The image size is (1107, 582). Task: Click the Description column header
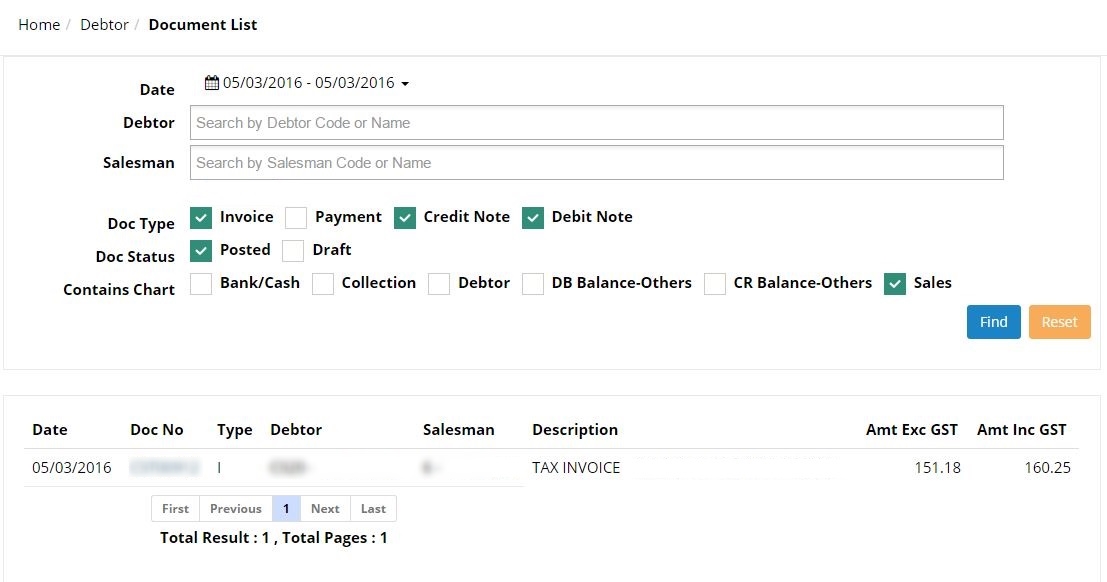click(x=575, y=430)
